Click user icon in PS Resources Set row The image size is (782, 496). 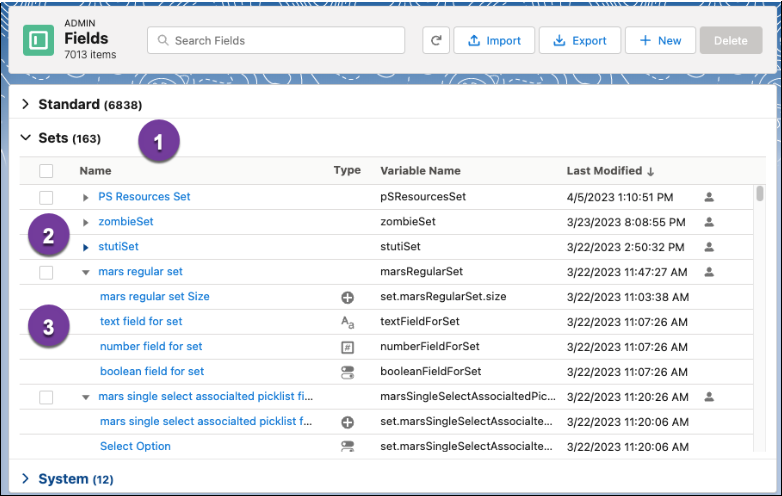[709, 197]
